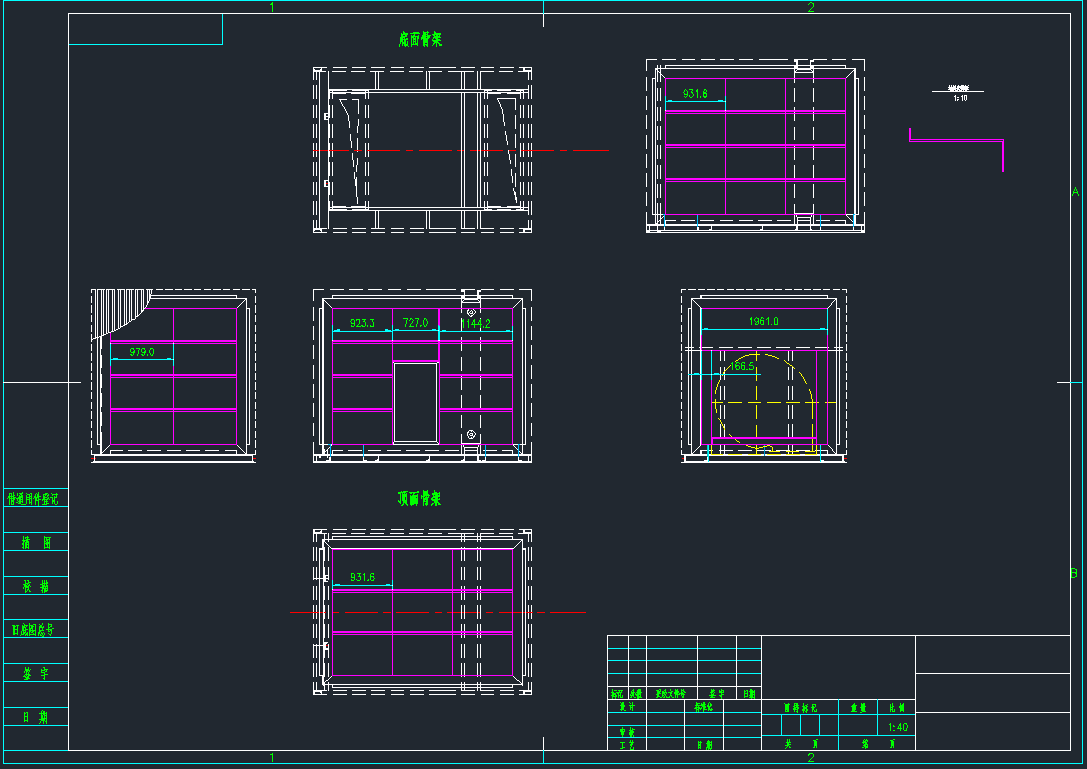This screenshot has width=1087, height=769.
Task: Click the 旧底图总号 label on left margin
Action: pos(35,630)
